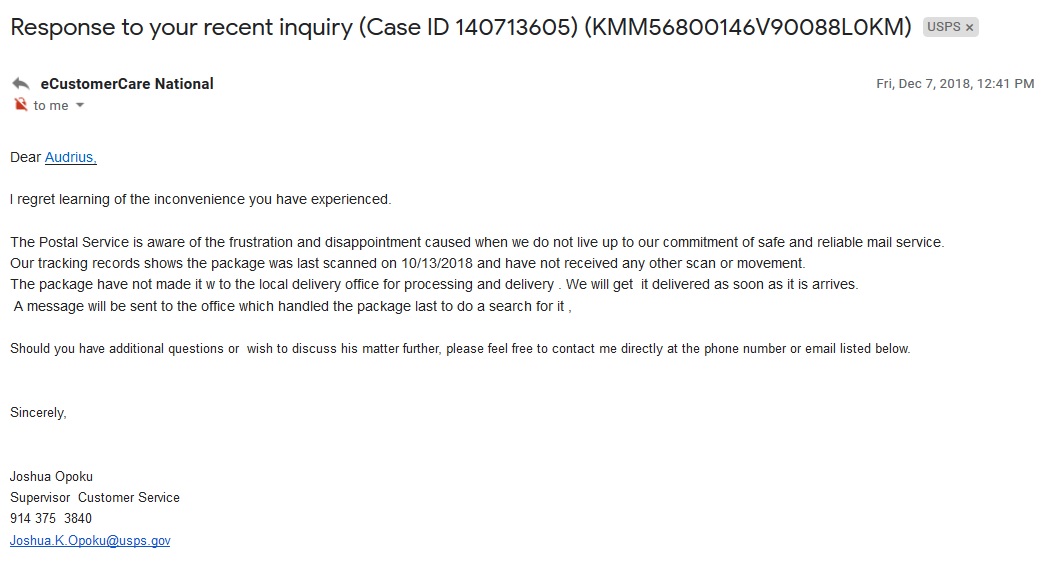Expand recipient details arrow beside "to me"
Image resolution: width=1054 pixels, height=582 pixels.
point(80,106)
